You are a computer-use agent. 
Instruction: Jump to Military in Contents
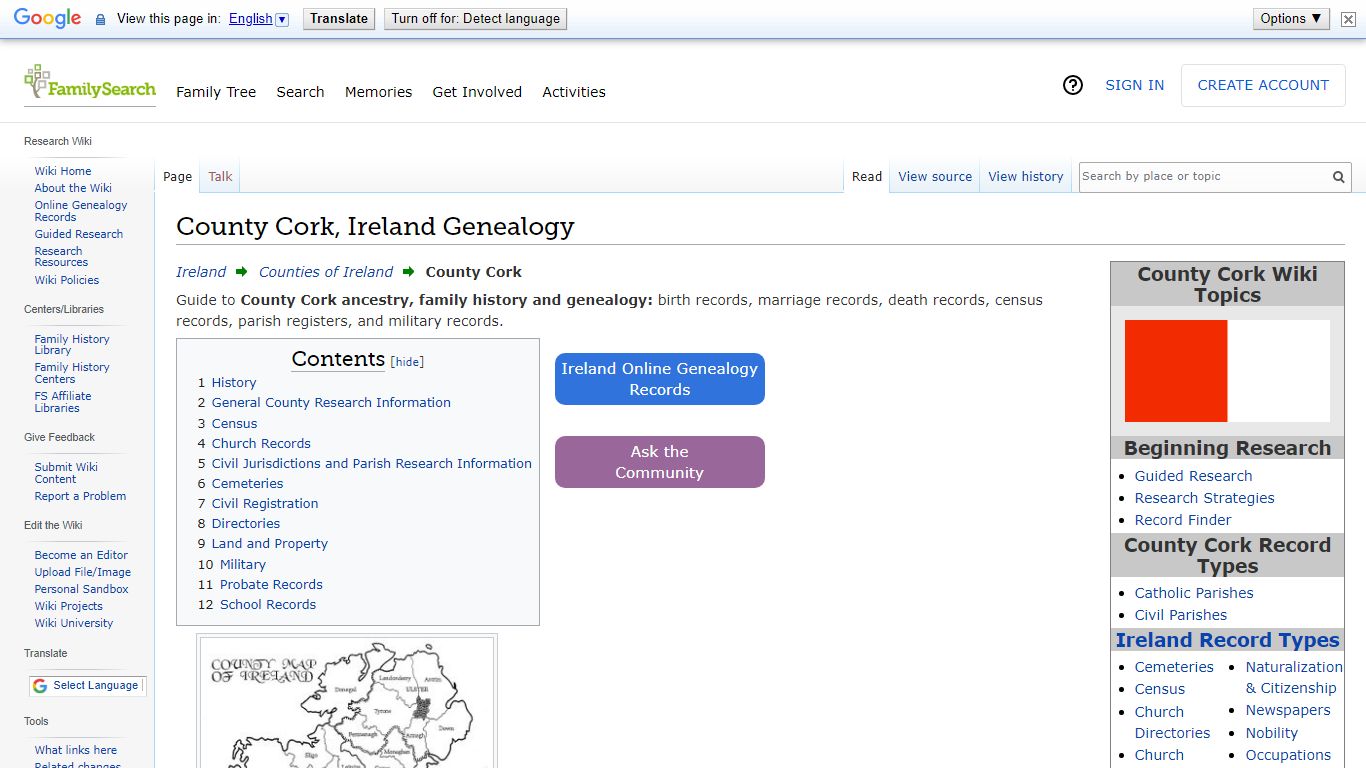pyautogui.click(x=243, y=565)
